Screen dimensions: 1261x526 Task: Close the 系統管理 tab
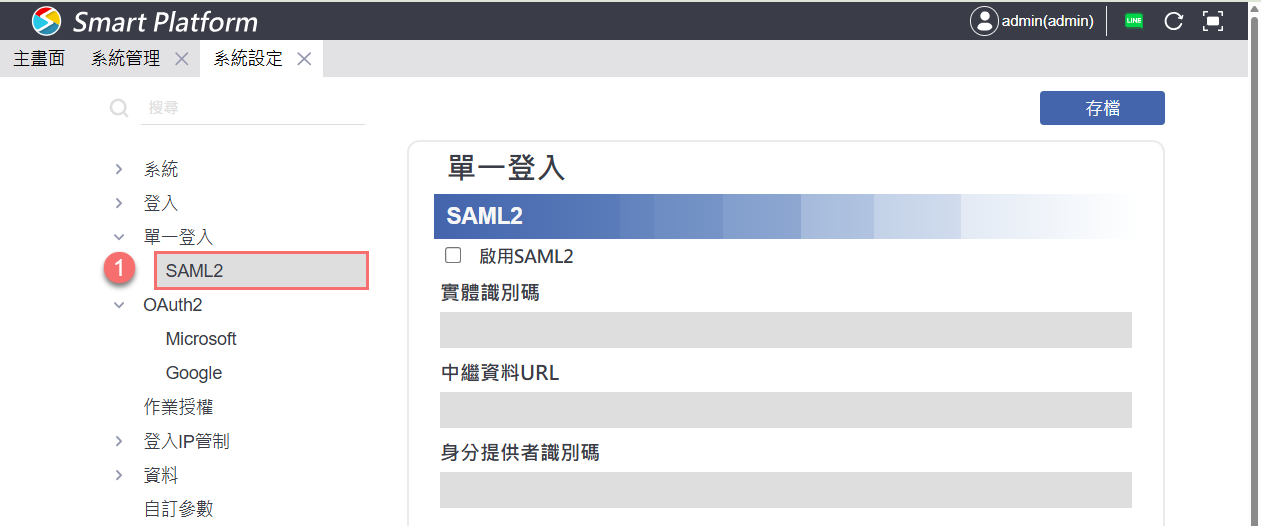[181, 59]
